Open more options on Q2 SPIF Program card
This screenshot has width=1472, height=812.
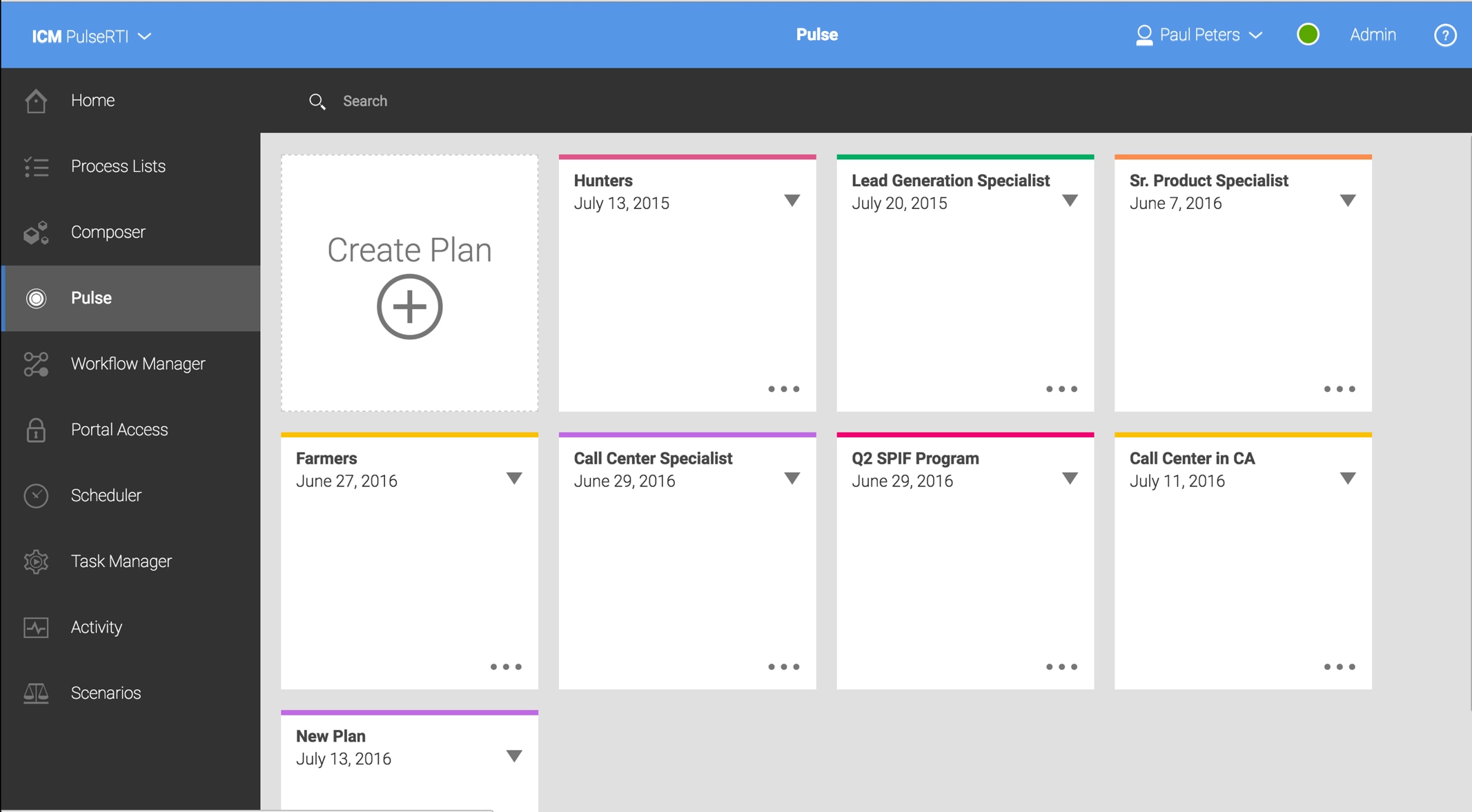tap(1061, 667)
